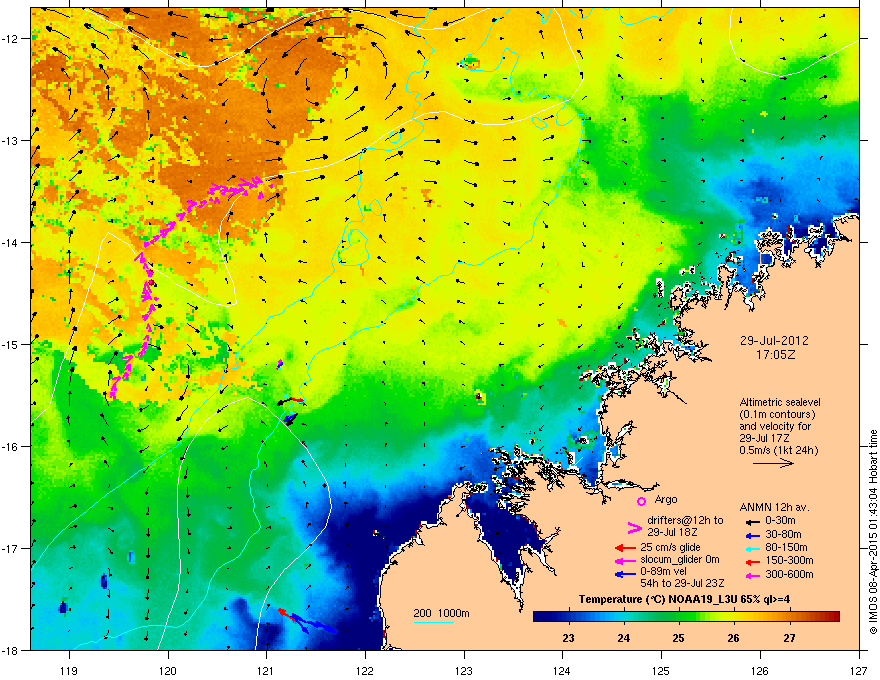Click color bar tick label '23'

pyautogui.click(x=569, y=638)
